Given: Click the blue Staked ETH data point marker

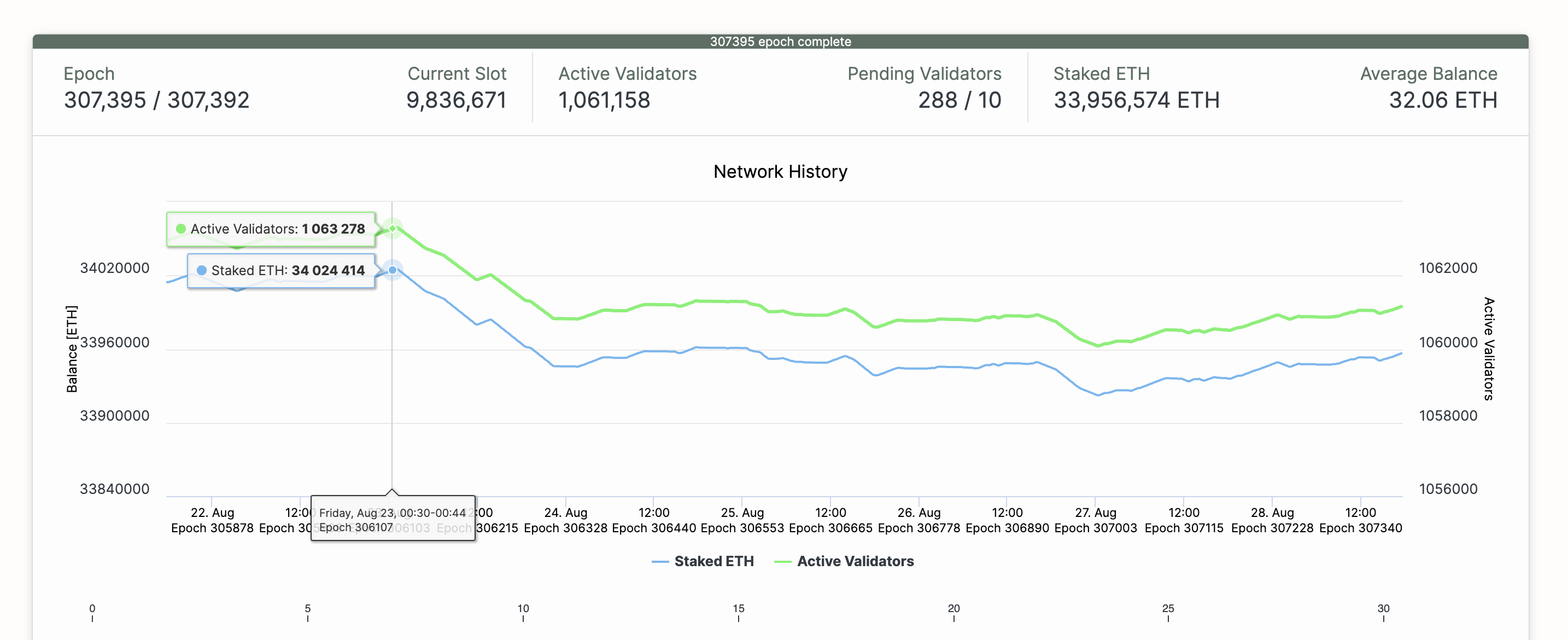Looking at the screenshot, I should click(393, 270).
